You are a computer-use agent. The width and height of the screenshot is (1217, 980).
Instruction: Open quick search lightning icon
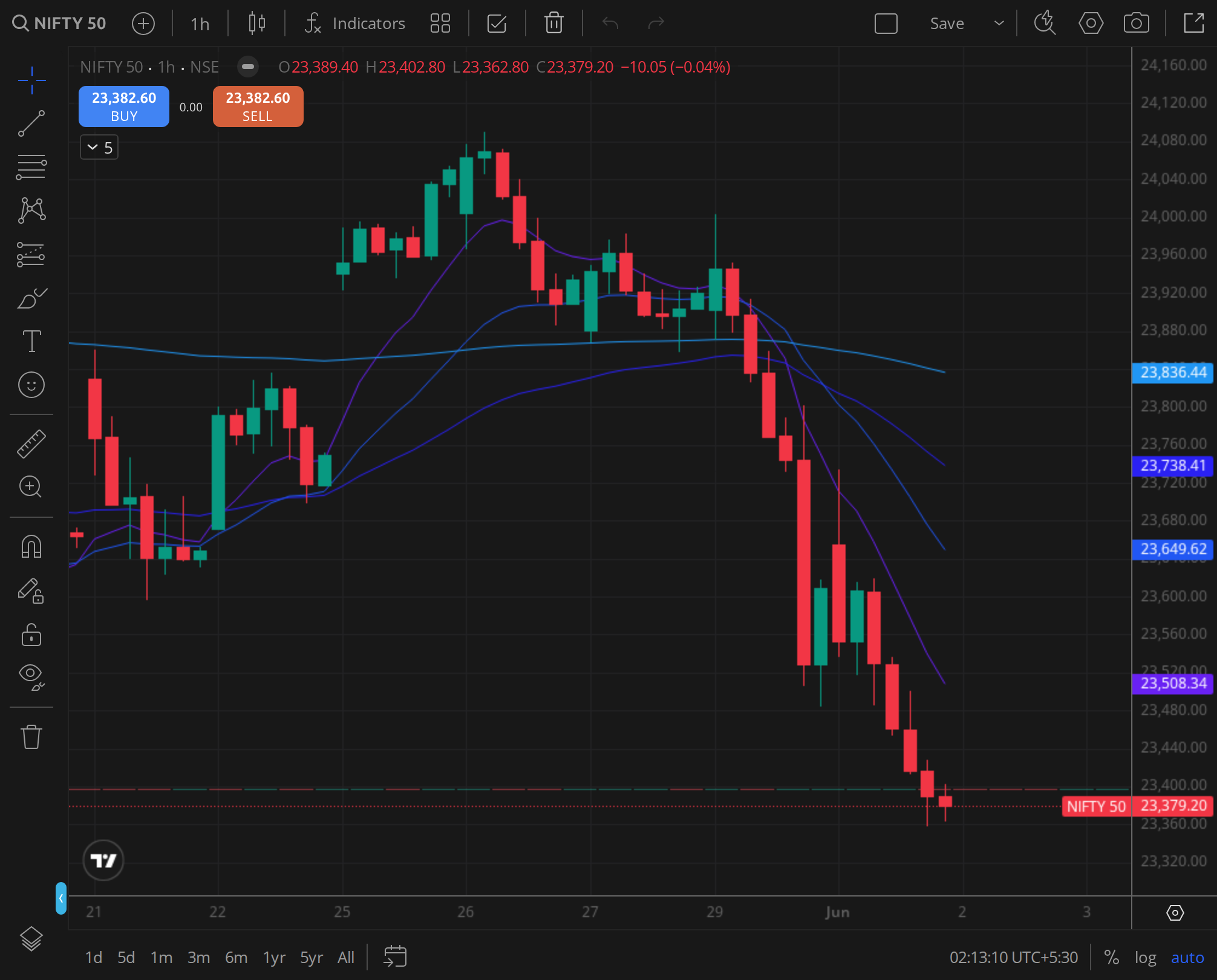1045,24
